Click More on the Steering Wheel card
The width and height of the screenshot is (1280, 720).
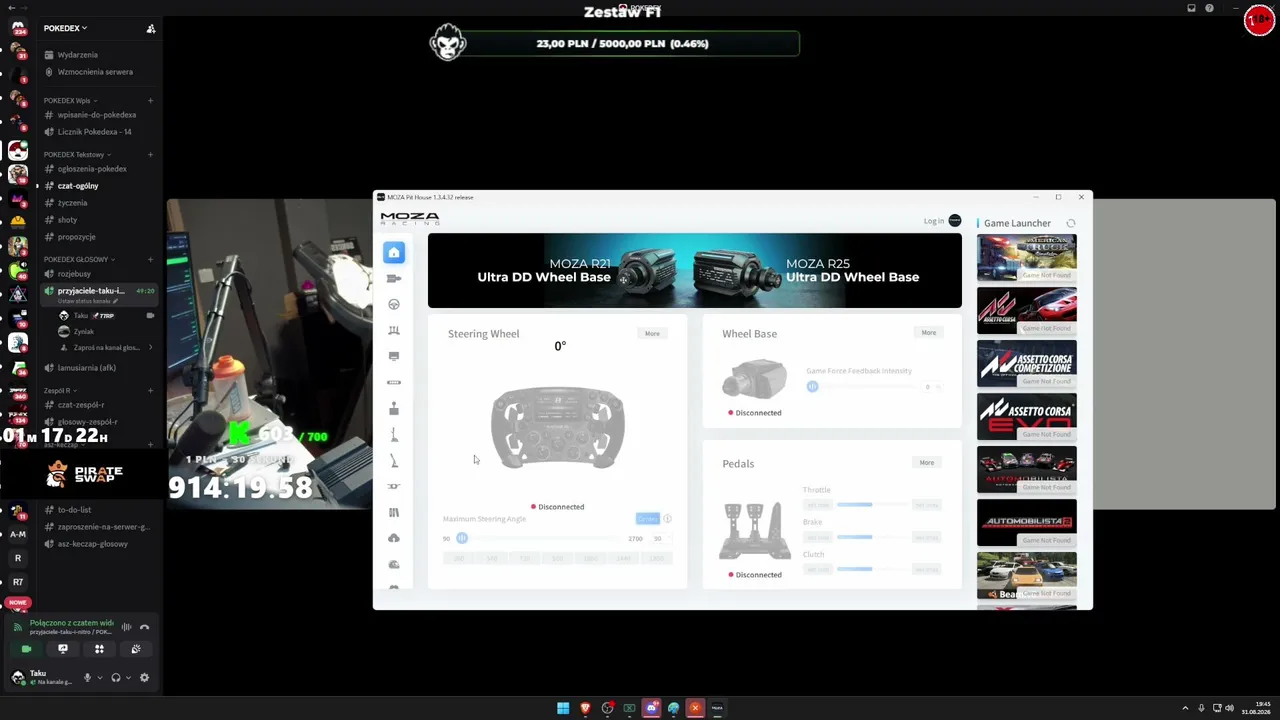(652, 334)
